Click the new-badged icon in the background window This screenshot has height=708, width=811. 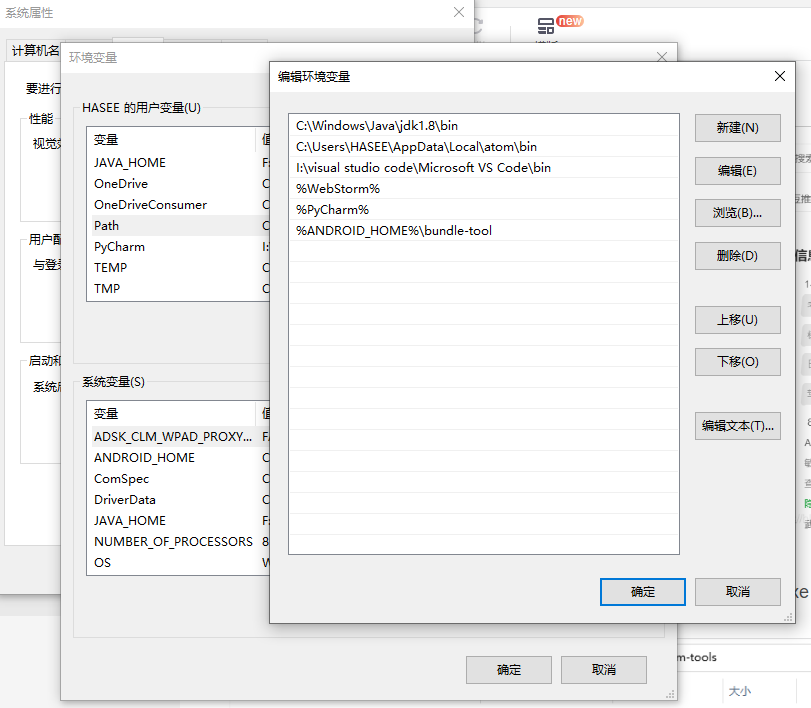(x=546, y=26)
